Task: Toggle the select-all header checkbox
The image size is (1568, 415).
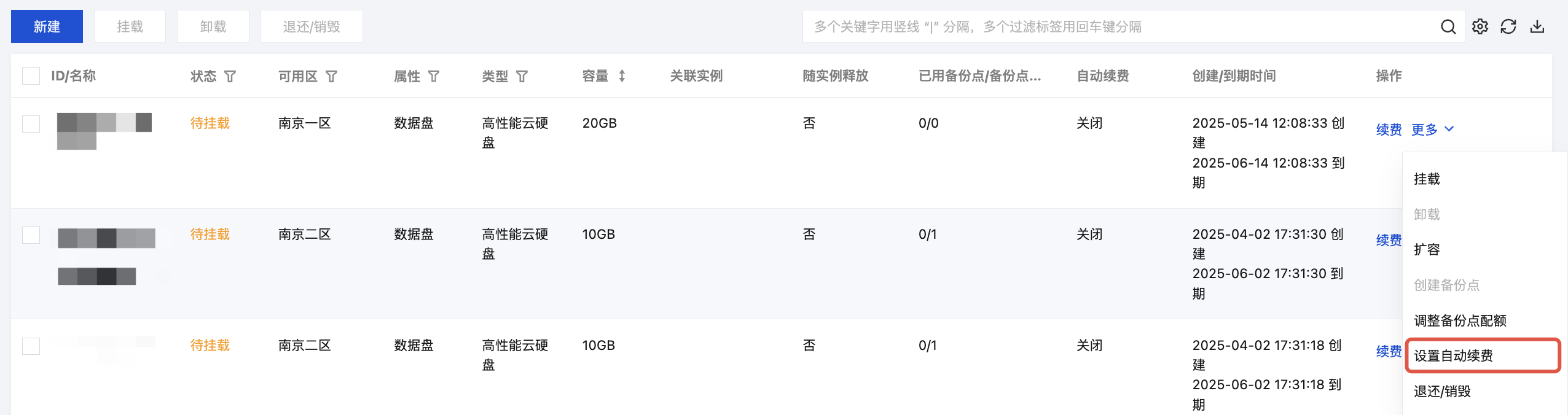Action: pyautogui.click(x=31, y=76)
